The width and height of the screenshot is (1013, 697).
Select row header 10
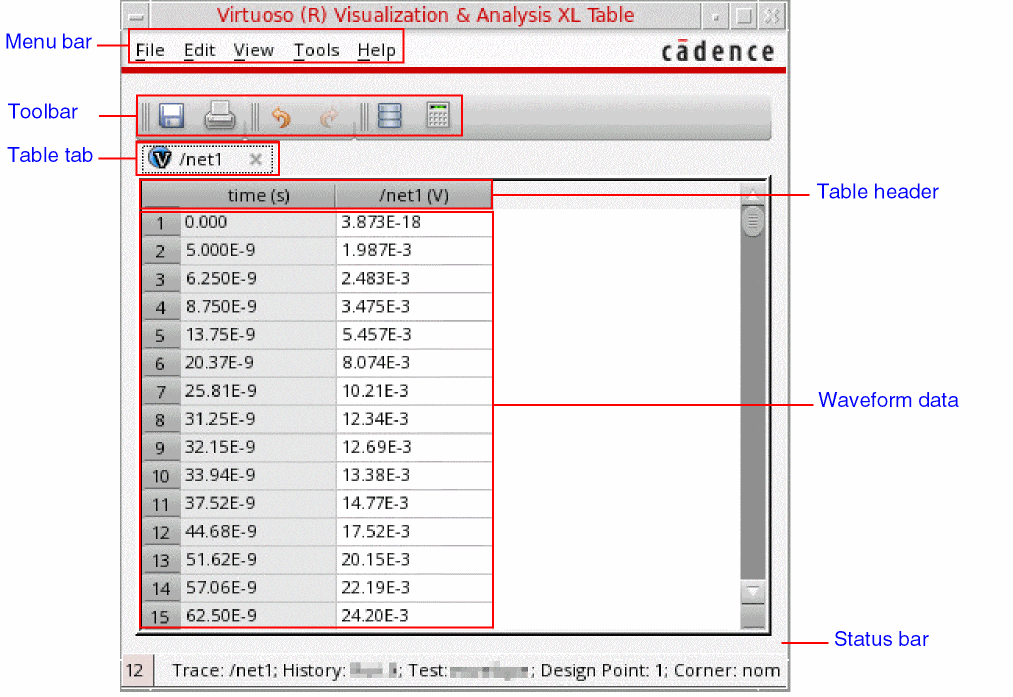point(160,476)
